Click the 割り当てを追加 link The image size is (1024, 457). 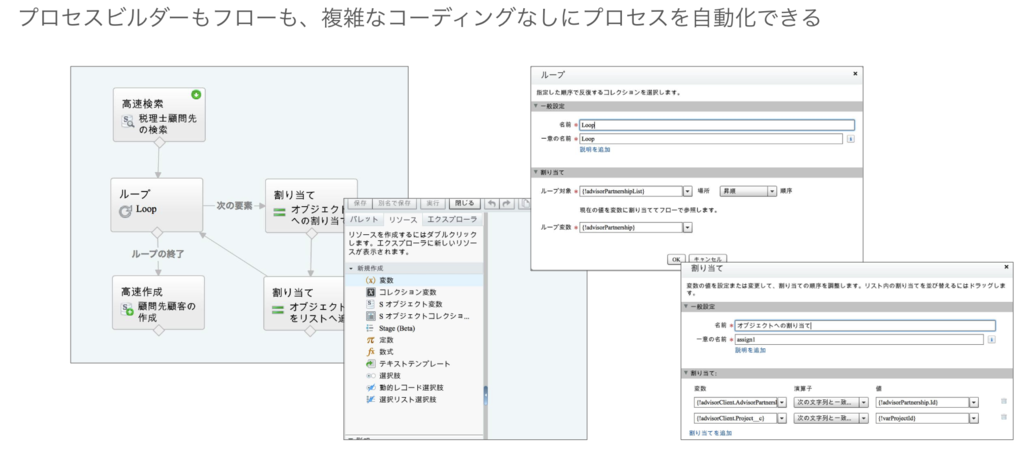click(x=711, y=433)
